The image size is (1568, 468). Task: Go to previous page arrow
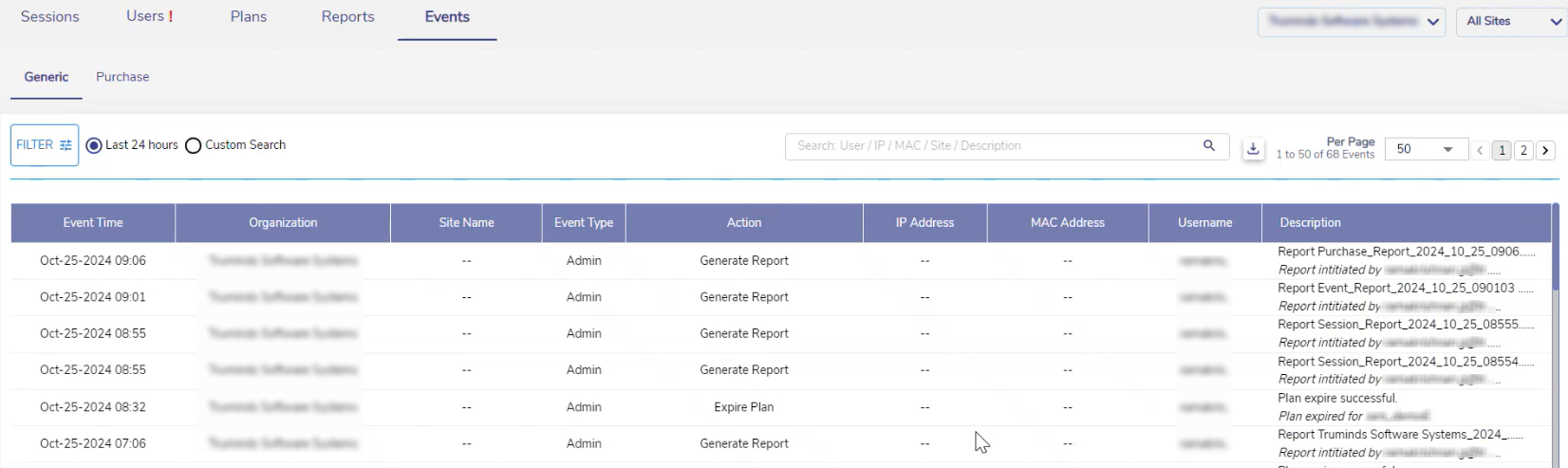pos(1480,150)
